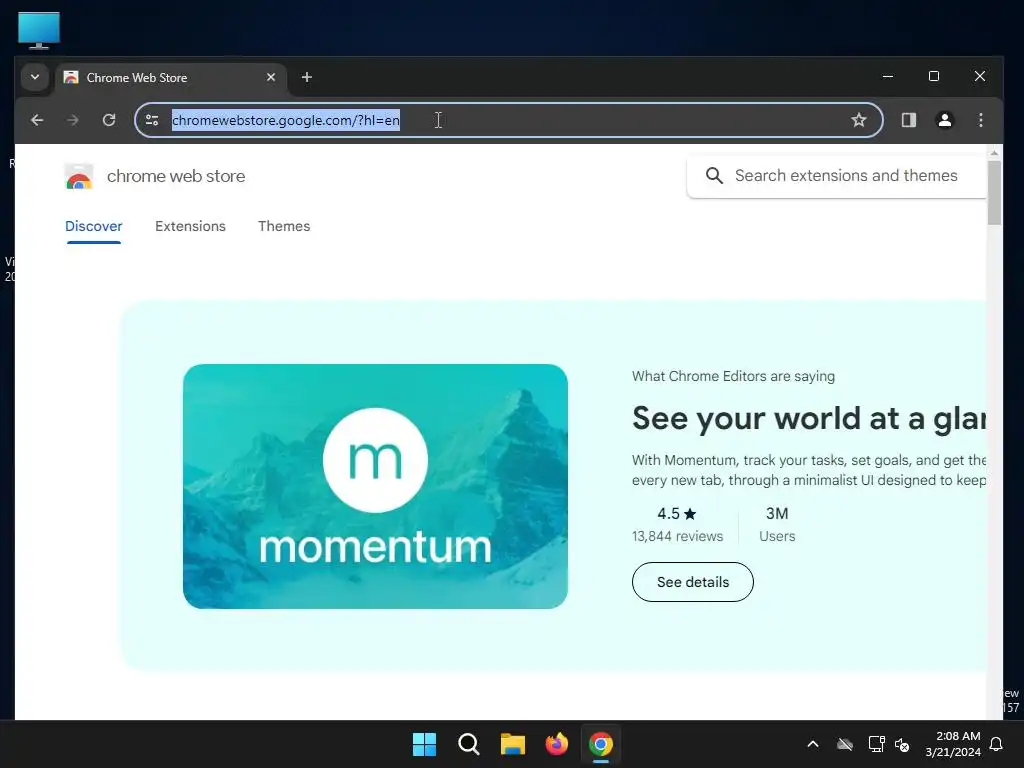Click the OneDrive cloud tray icon
This screenshot has width=1024, height=768.
coord(845,744)
